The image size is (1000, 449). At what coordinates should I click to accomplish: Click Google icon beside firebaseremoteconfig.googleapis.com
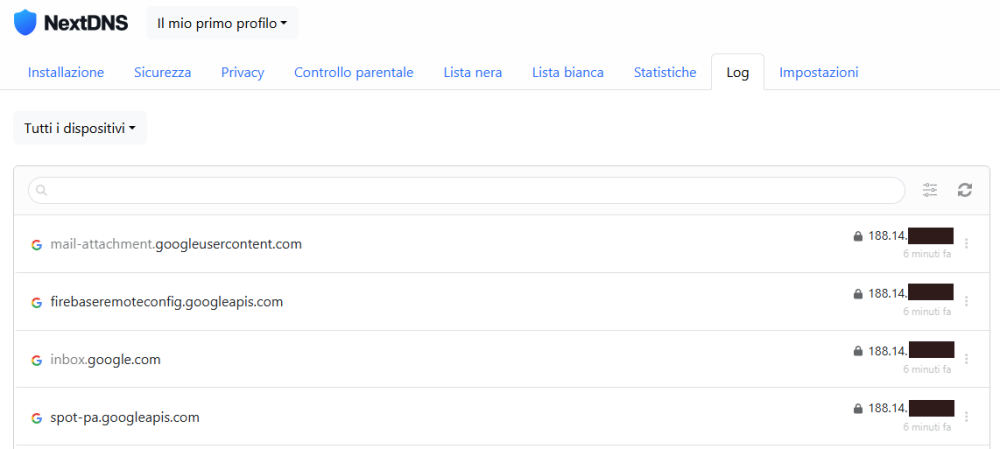click(x=37, y=302)
